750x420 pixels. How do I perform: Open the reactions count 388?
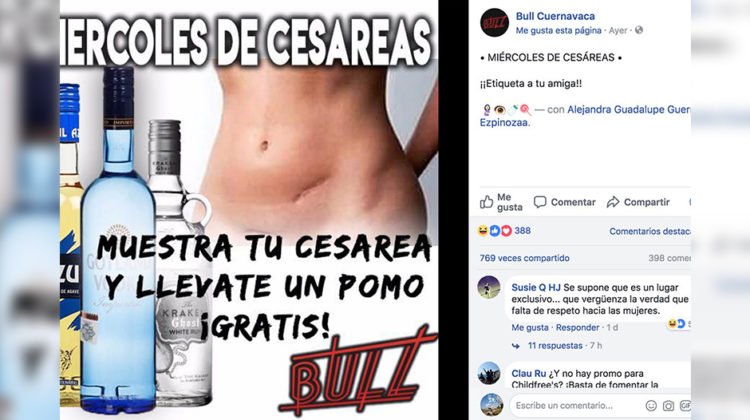coord(522,231)
